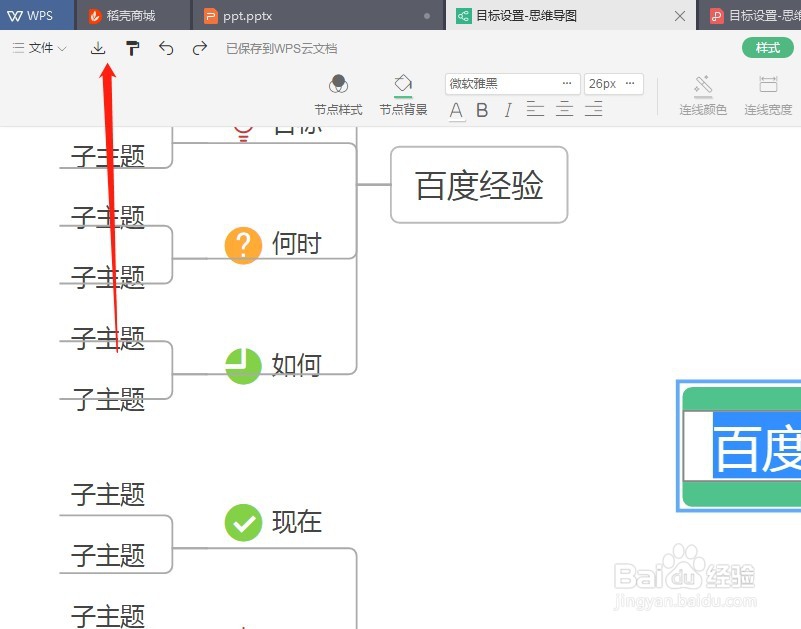Open the 连线宽度 line width tool

(768, 95)
